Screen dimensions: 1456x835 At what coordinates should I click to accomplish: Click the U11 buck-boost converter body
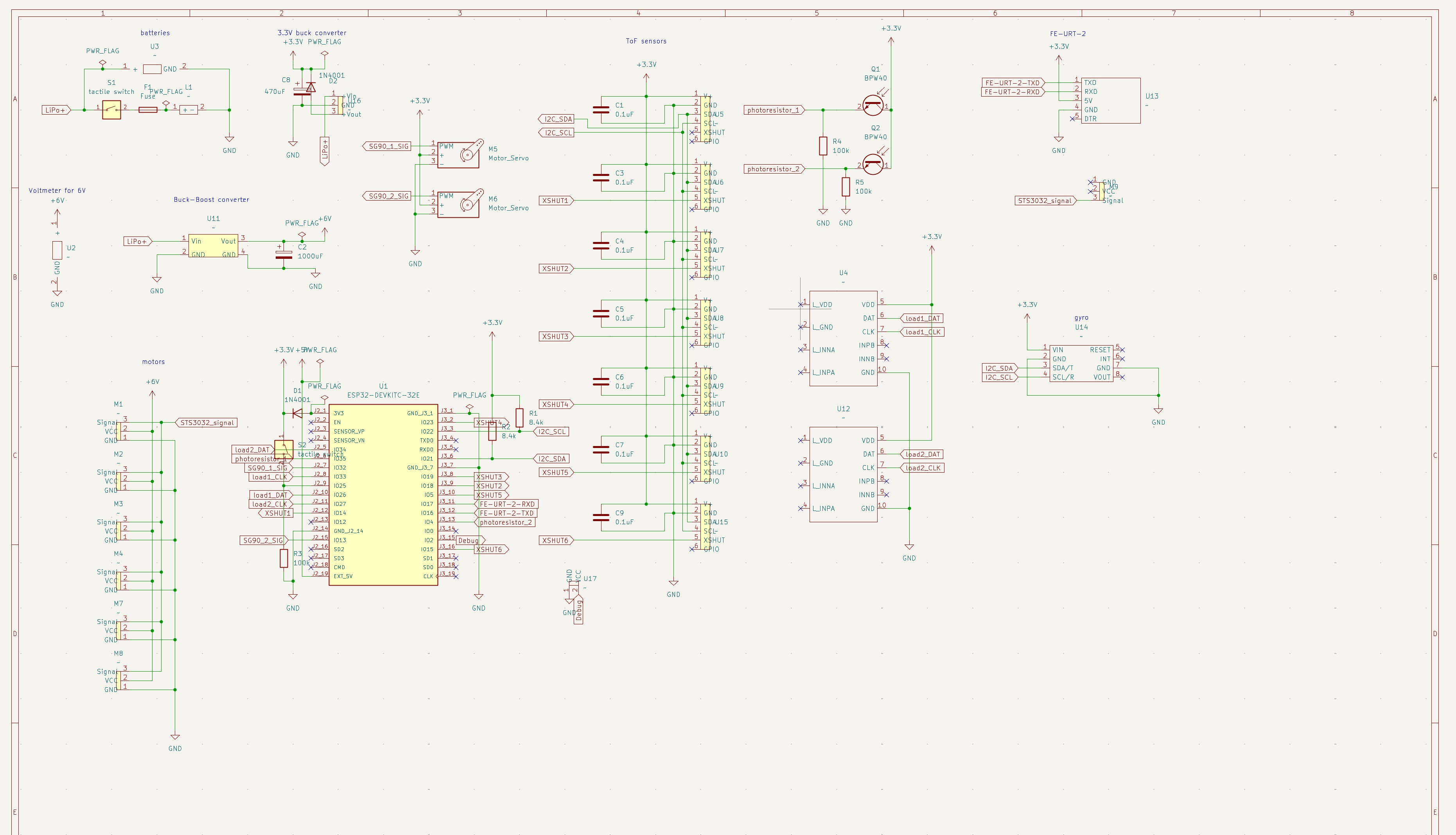(213, 245)
